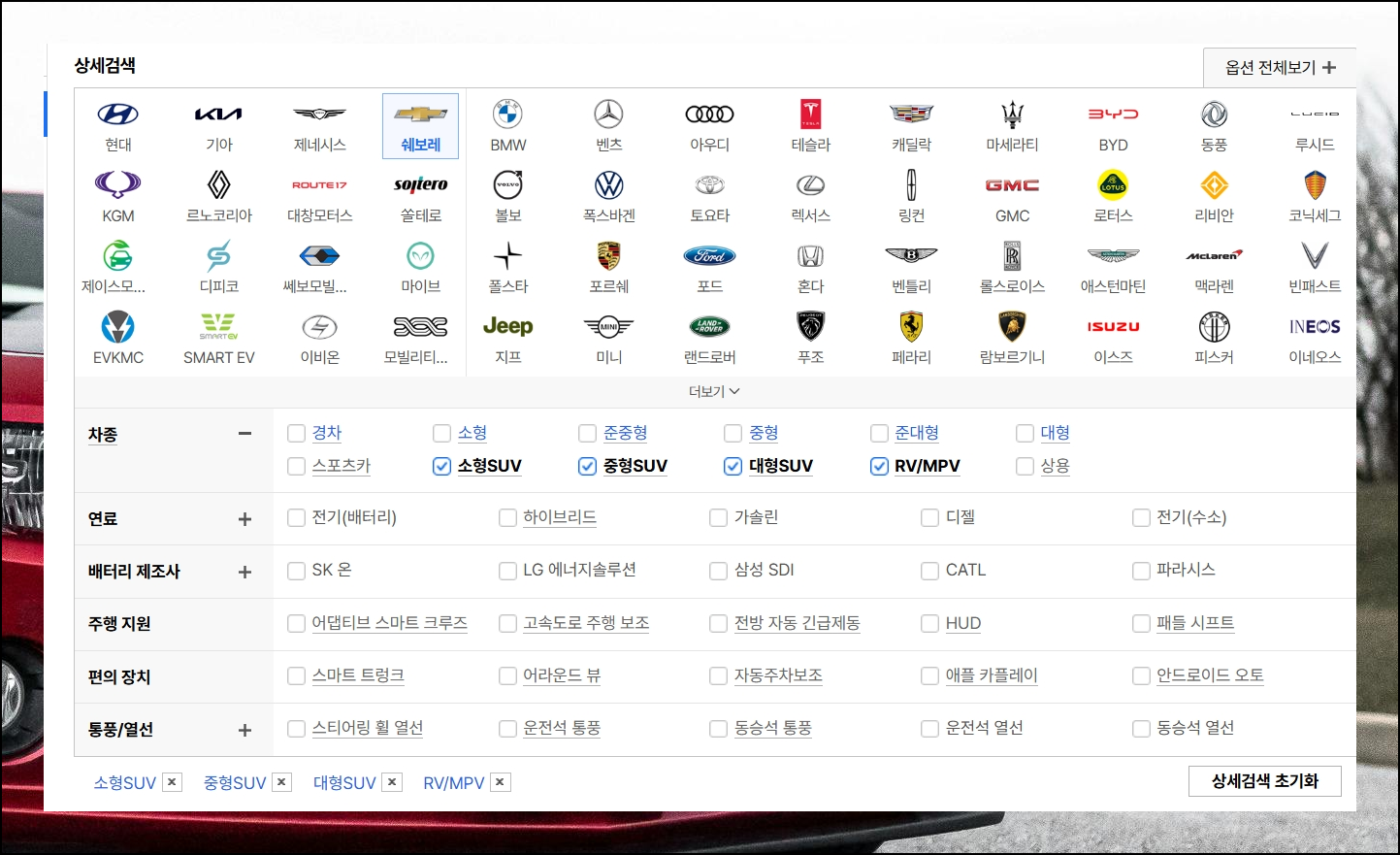
Task: Tick the HUD driving assist checkbox
Action: [x=930, y=623]
